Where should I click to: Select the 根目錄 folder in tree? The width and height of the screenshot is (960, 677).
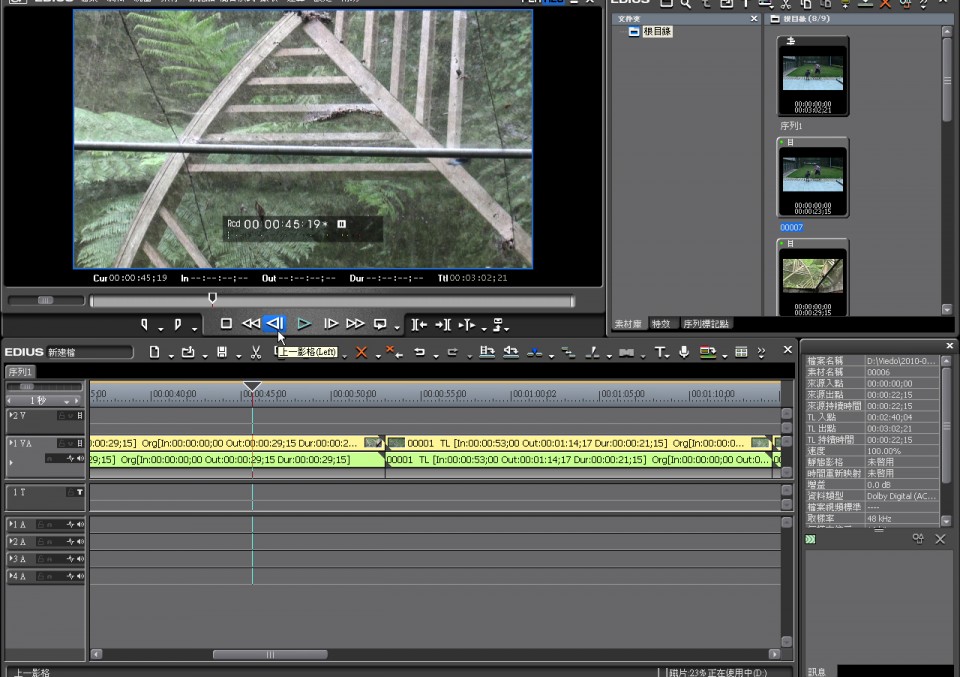[656, 32]
